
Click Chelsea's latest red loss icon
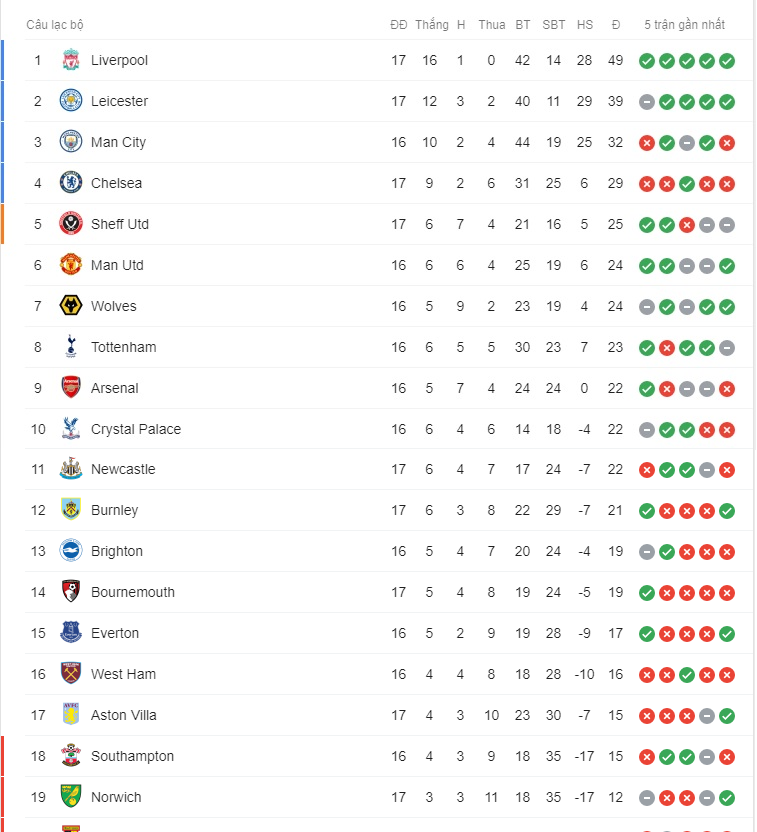tap(727, 184)
